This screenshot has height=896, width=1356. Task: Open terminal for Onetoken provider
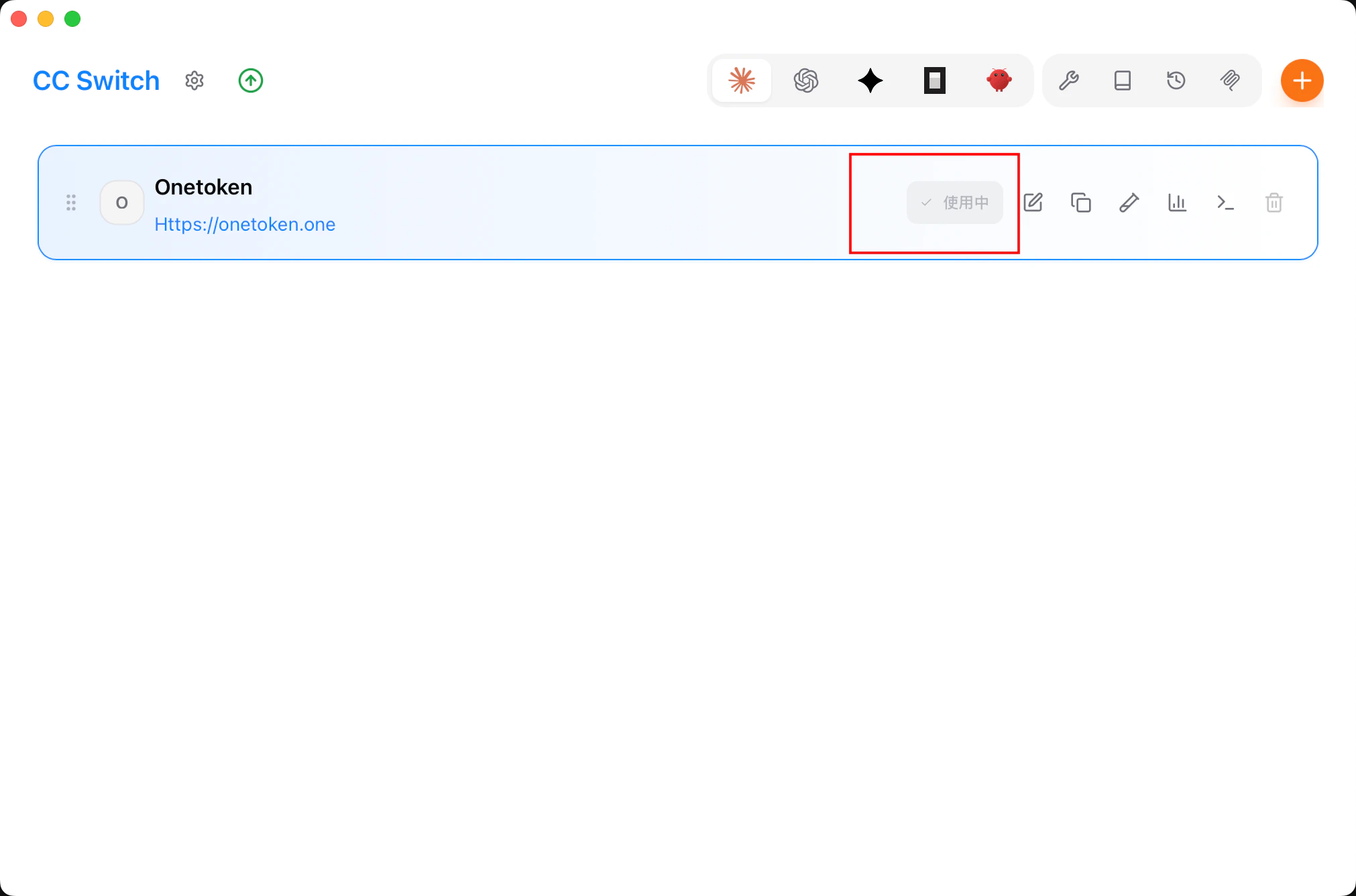[x=1226, y=203]
